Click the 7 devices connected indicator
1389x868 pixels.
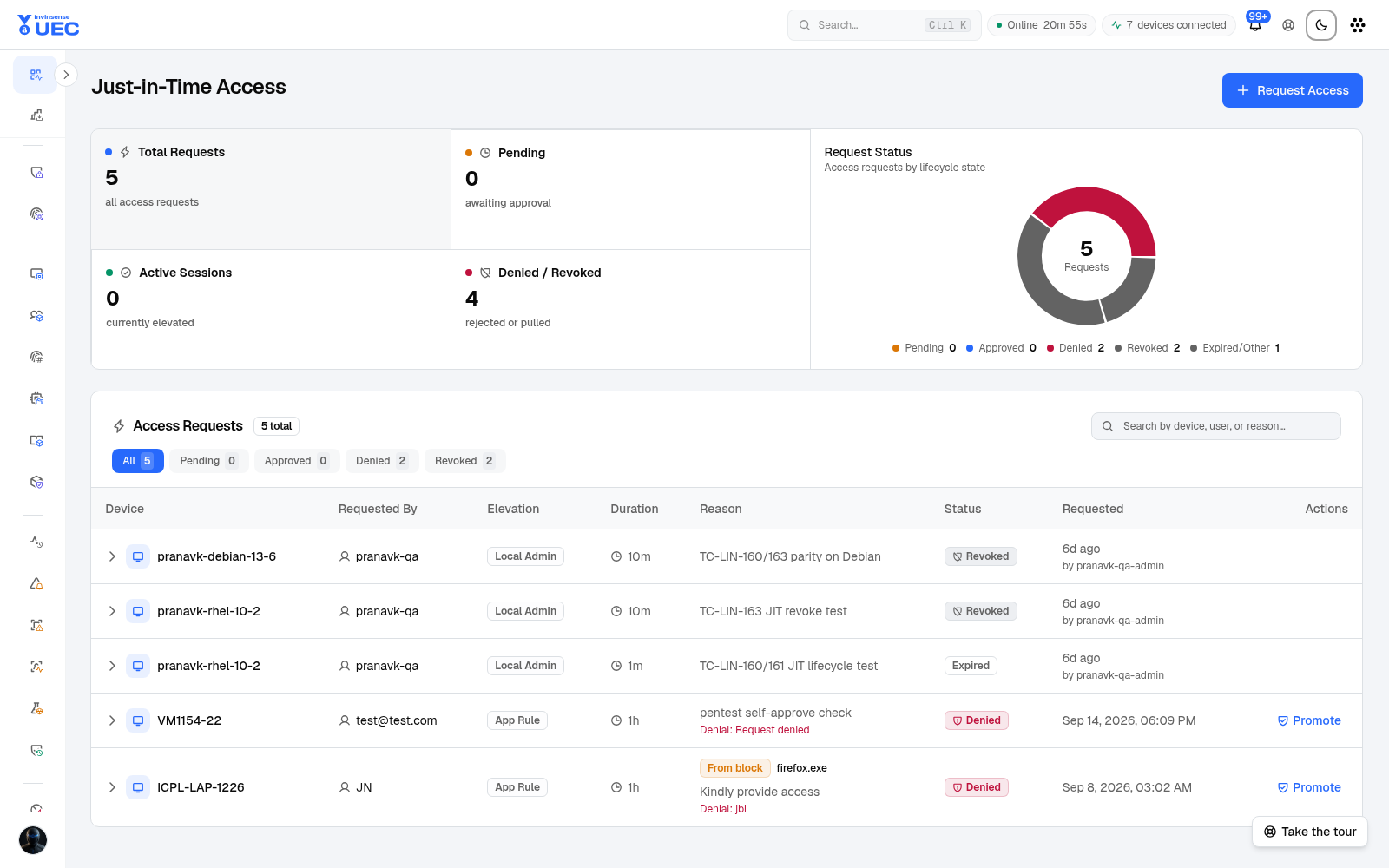coord(1168,25)
